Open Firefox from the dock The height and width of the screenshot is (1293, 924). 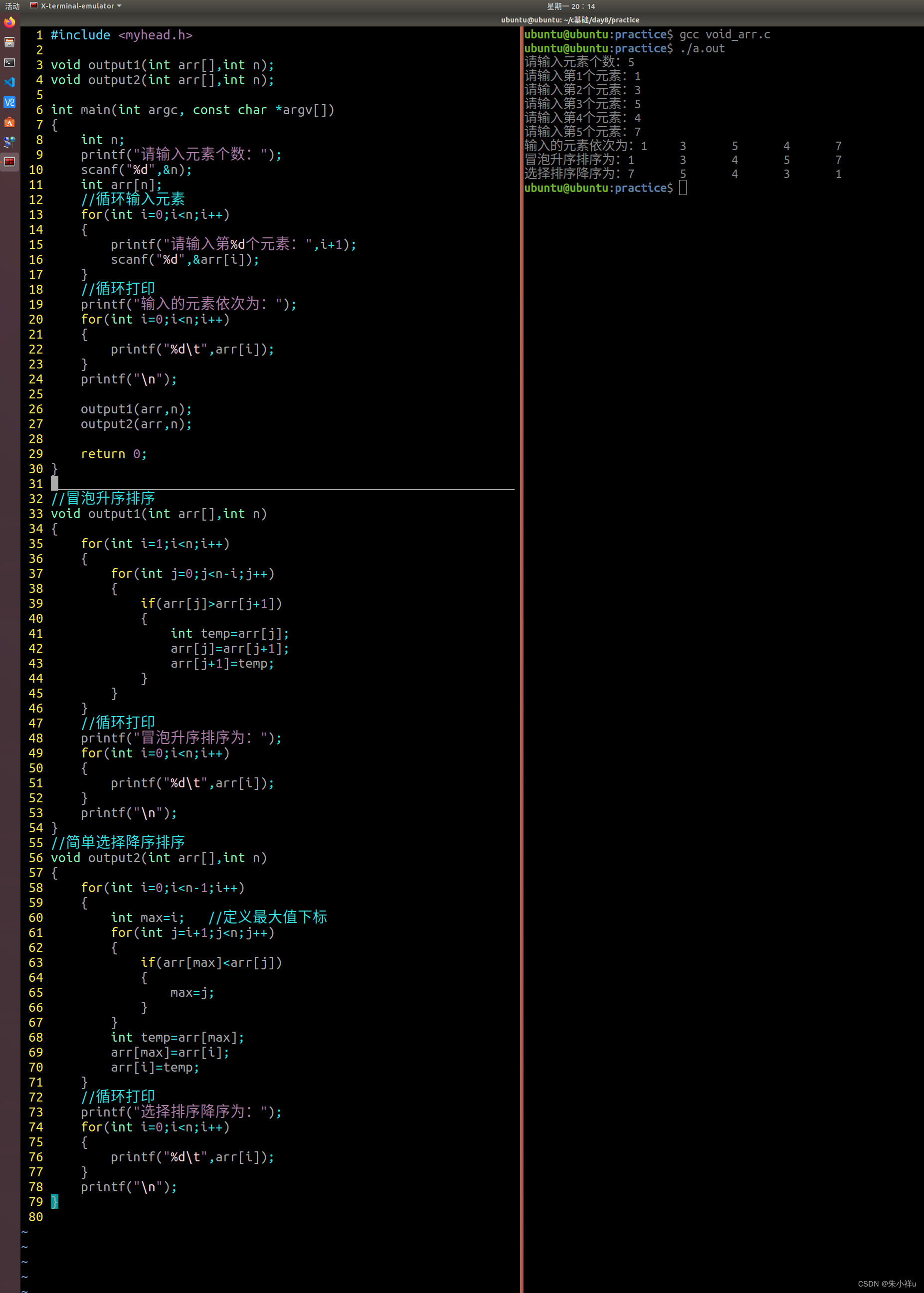coord(9,23)
